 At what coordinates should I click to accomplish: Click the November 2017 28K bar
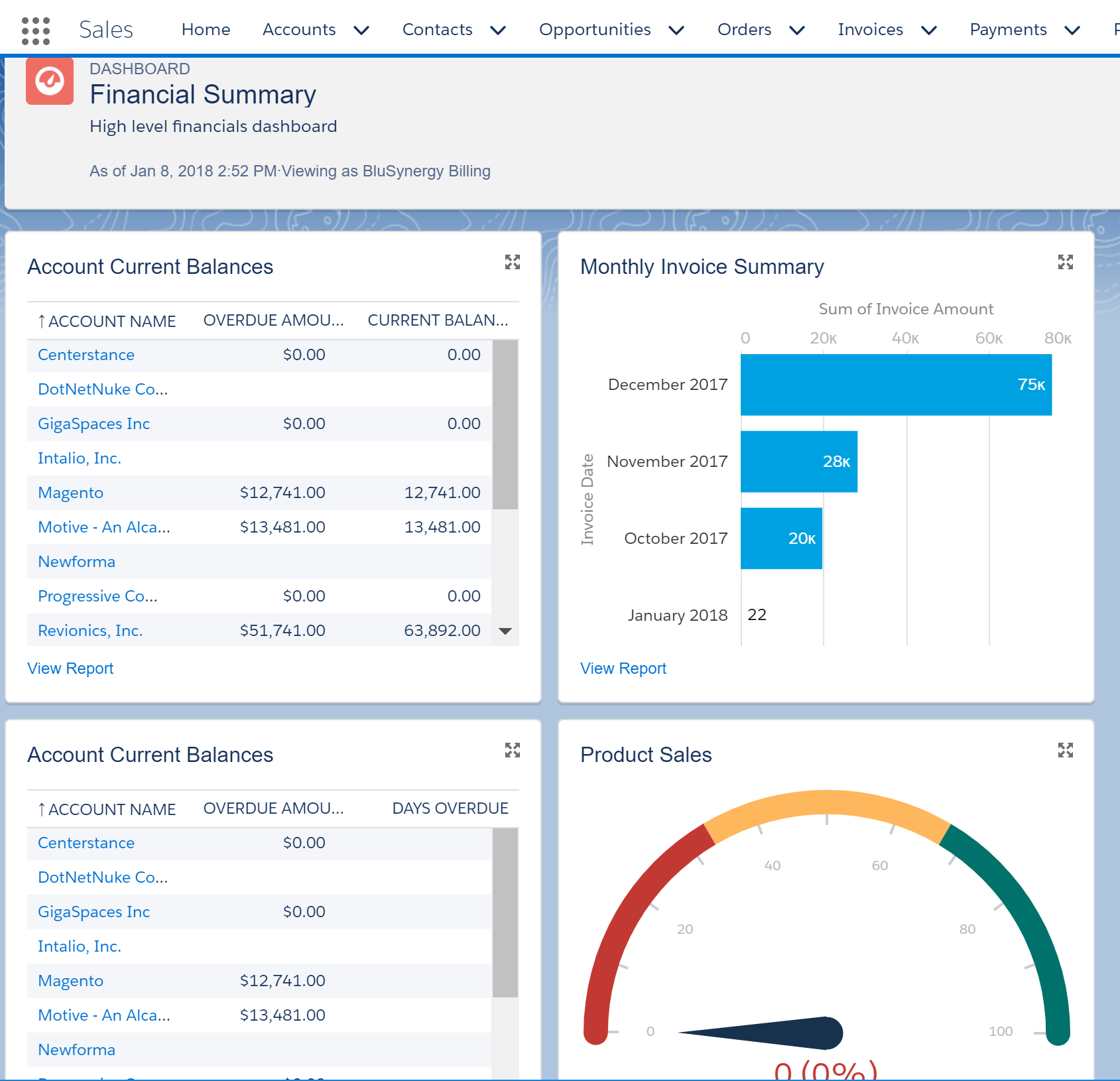tap(799, 462)
